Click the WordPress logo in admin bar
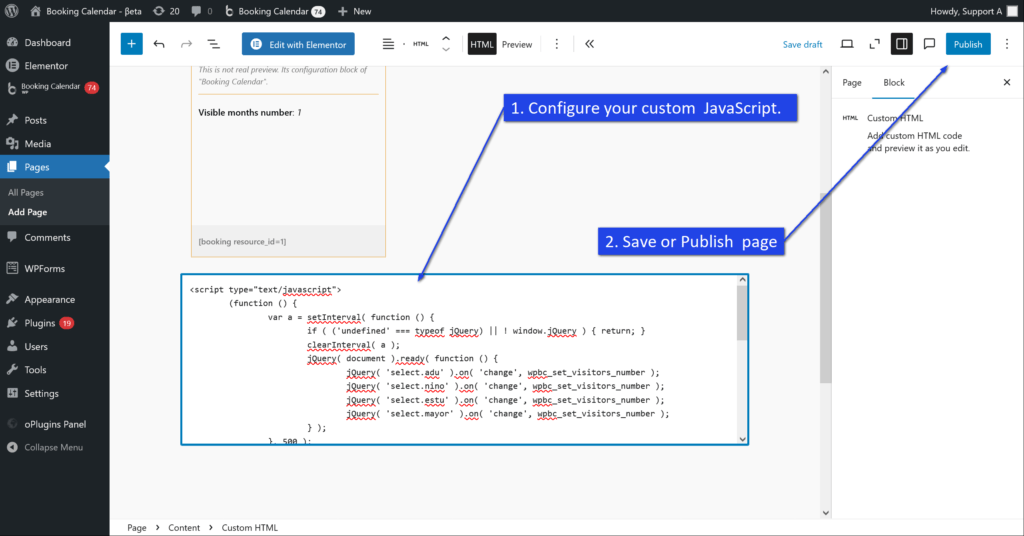The image size is (1024, 536). click(12, 11)
